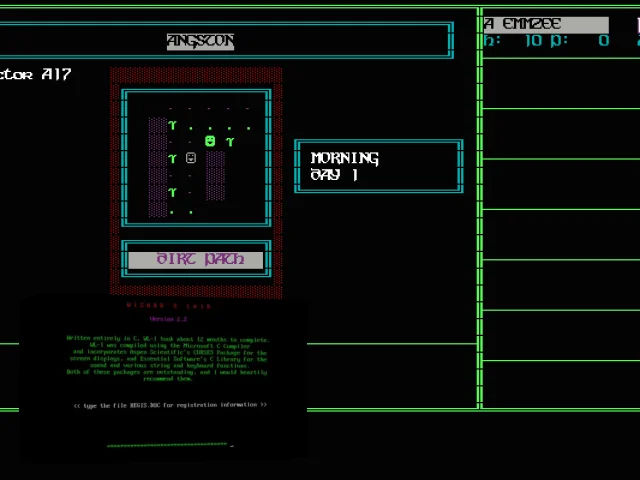Click the topmost plant glyph on the map

coord(172,125)
